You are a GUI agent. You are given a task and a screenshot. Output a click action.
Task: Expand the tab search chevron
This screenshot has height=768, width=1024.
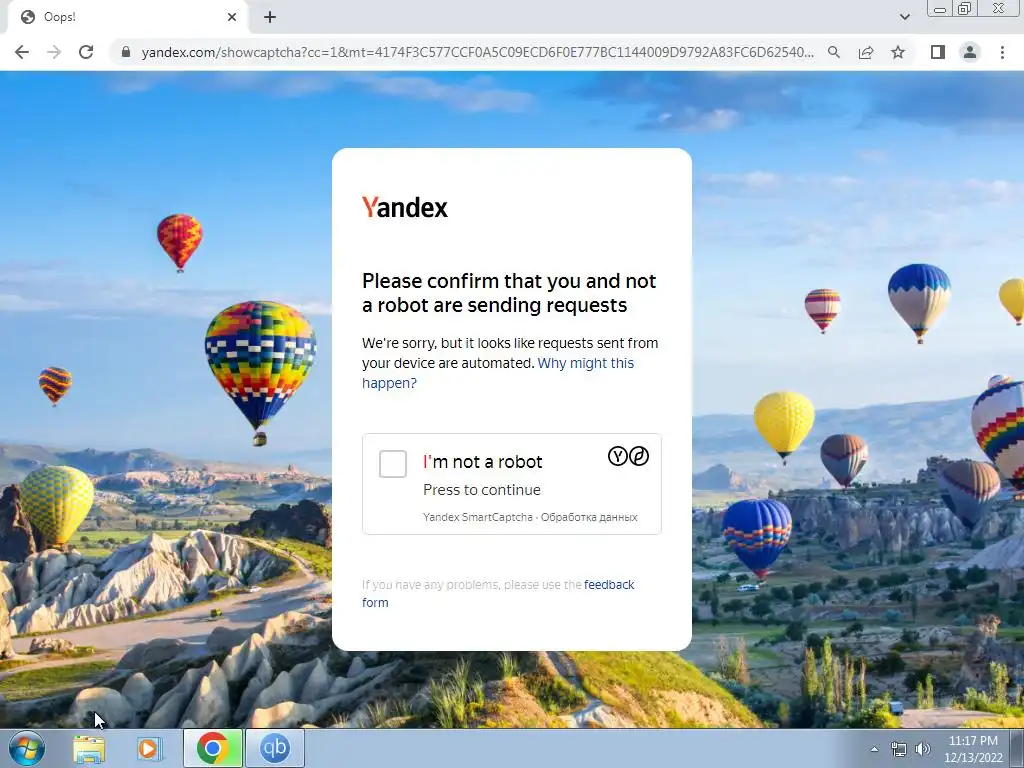point(904,17)
